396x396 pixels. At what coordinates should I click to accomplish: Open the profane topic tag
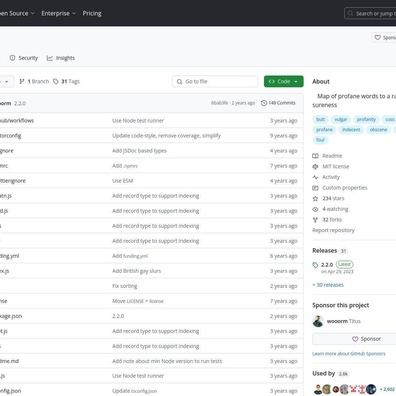pyautogui.click(x=324, y=130)
